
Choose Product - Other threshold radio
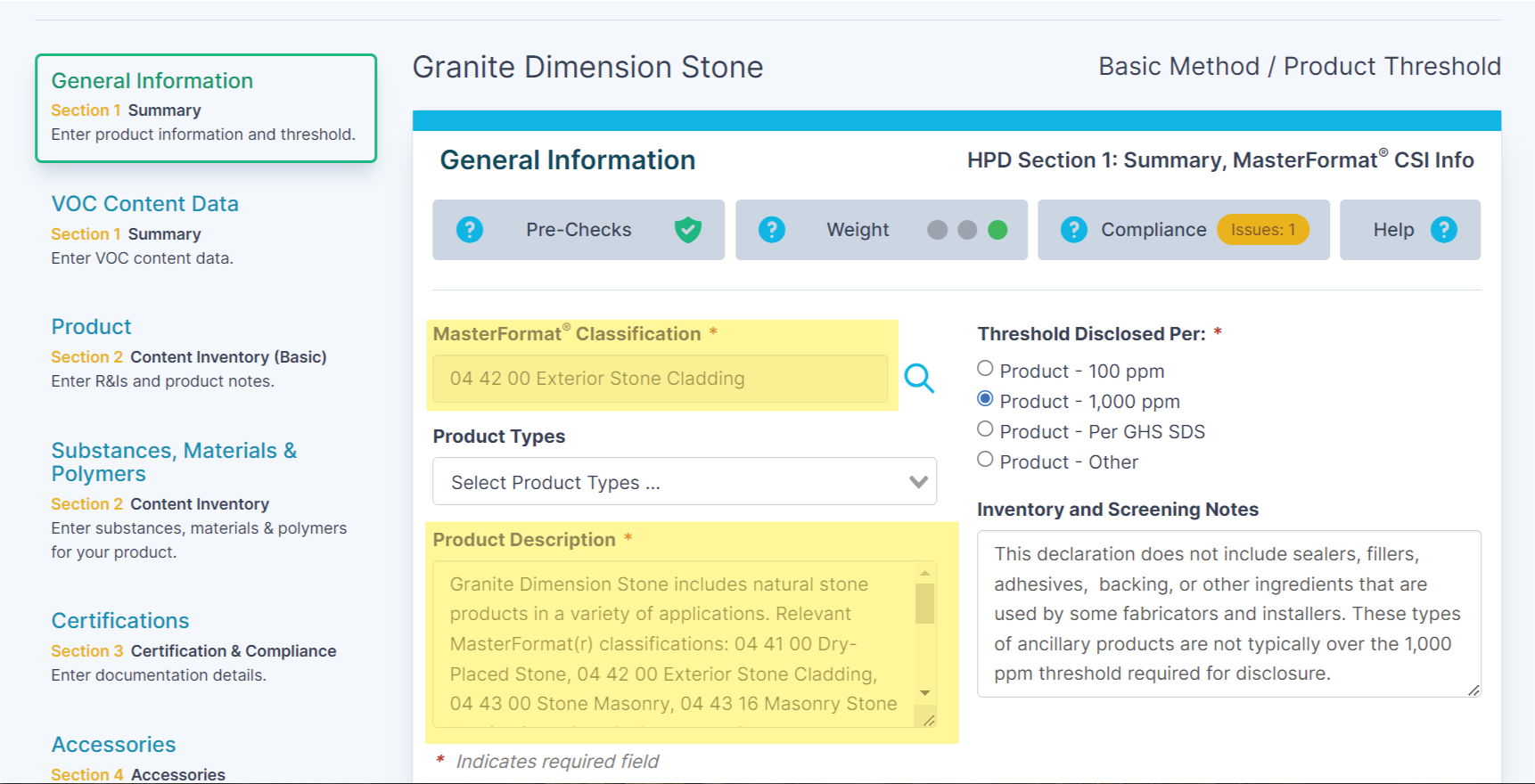[x=985, y=460]
